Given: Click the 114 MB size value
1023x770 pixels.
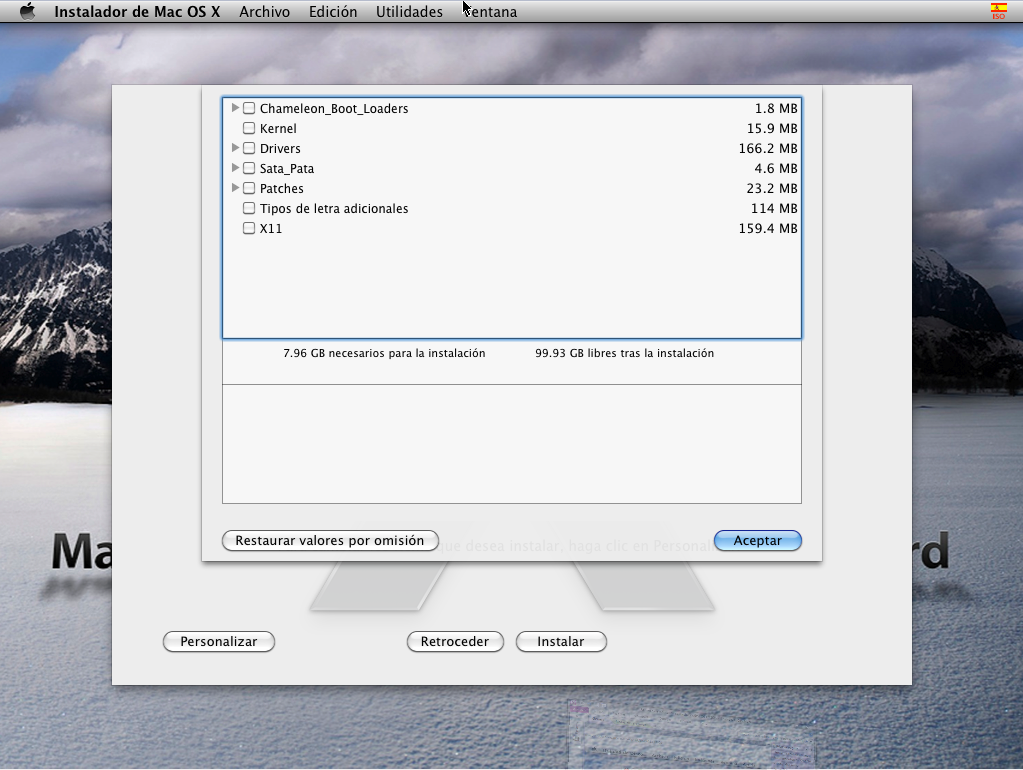Looking at the screenshot, I should click(x=774, y=209).
